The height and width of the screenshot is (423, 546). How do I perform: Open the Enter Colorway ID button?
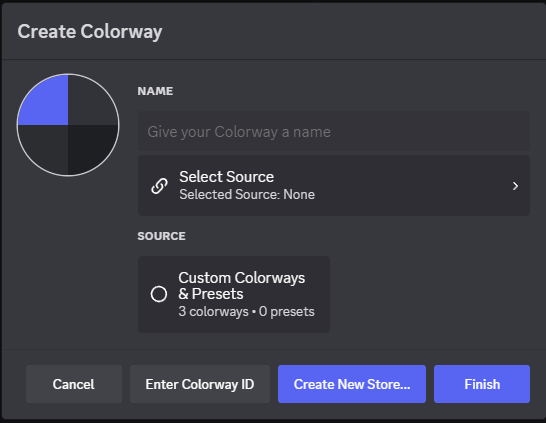coord(200,384)
